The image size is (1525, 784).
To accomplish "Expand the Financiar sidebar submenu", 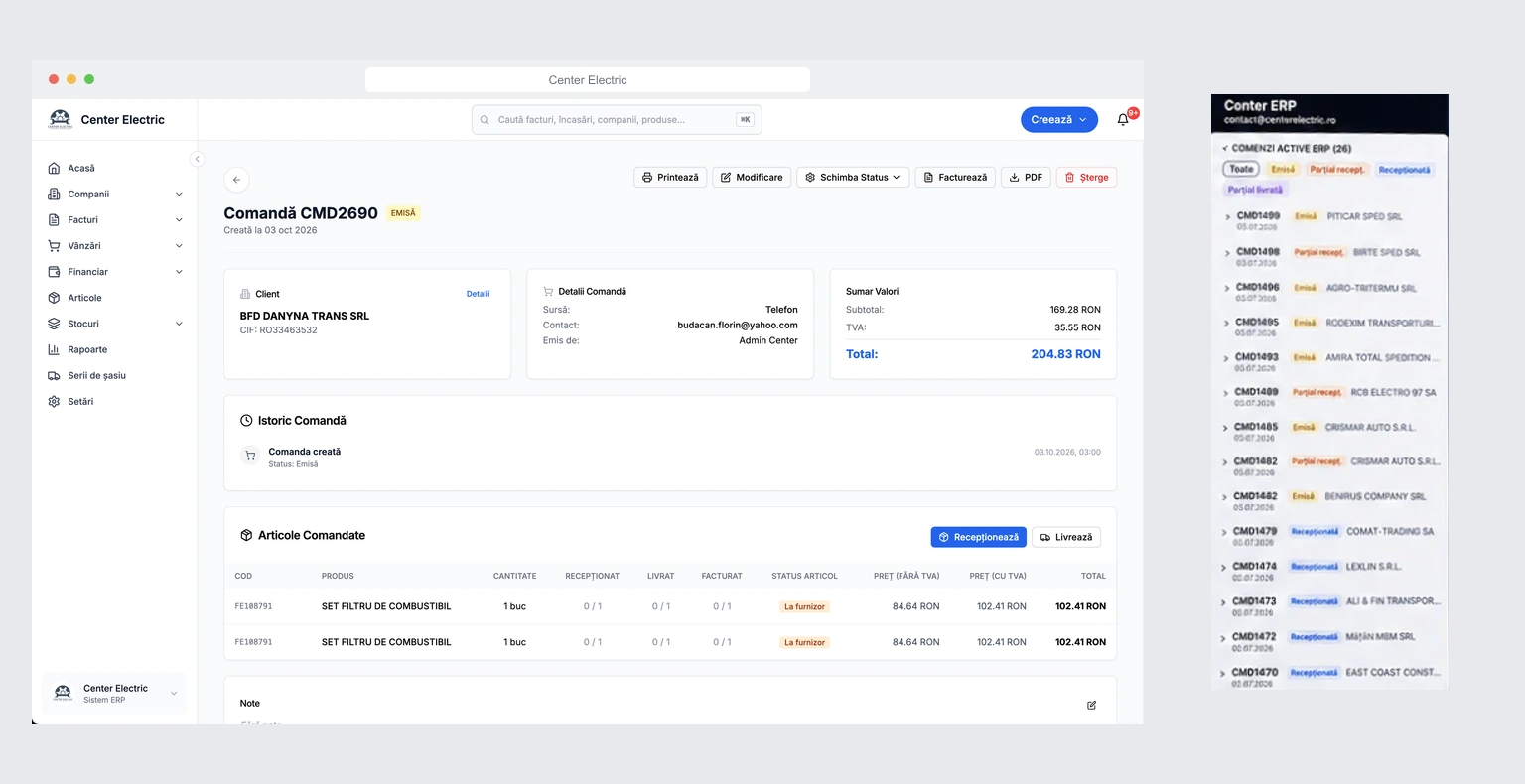I will click(x=179, y=271).
